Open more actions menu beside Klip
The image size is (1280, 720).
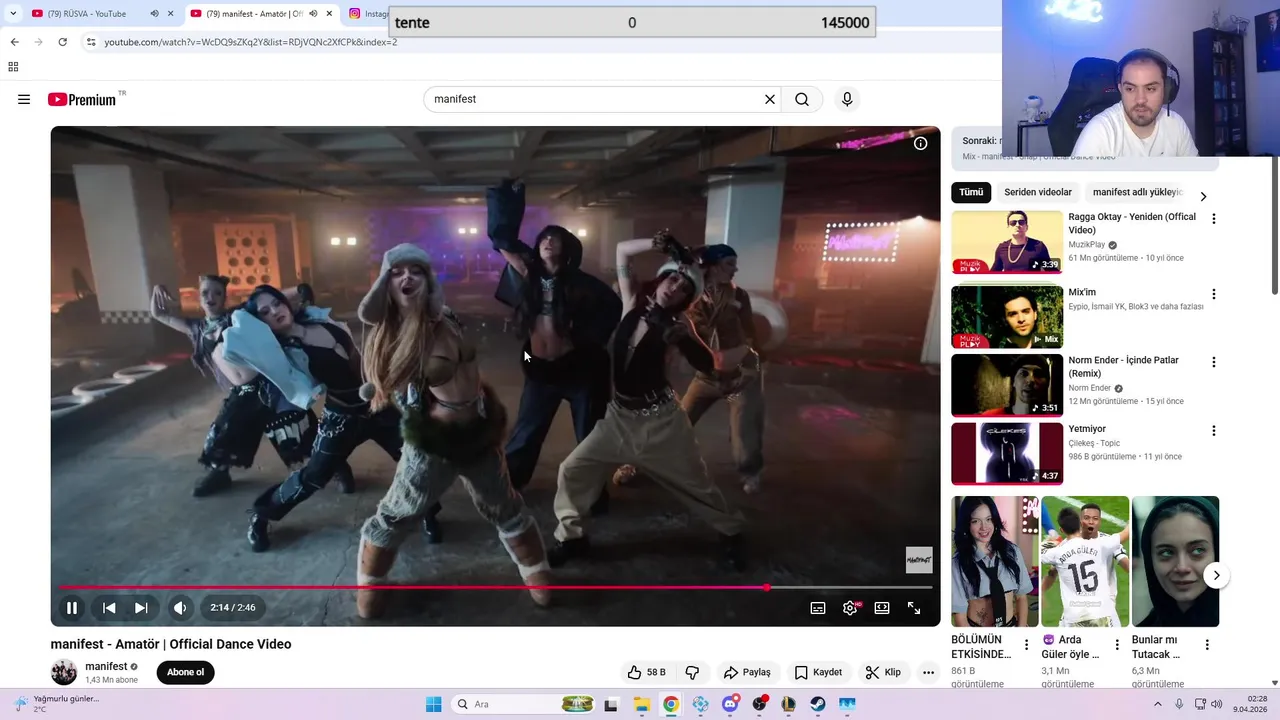pyautogui.click(x=928, y=672)
